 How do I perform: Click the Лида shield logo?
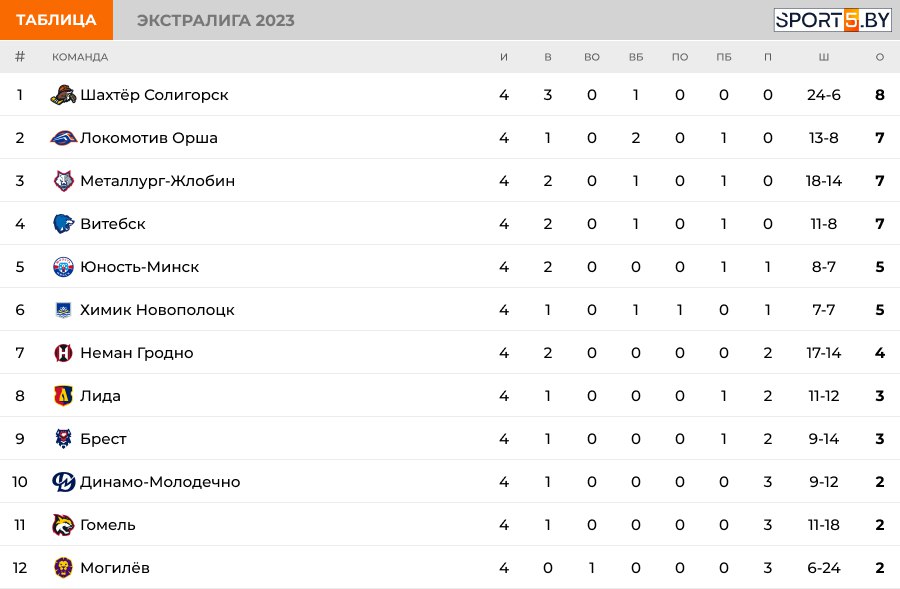pyautogui.click(x=64, y=396)
